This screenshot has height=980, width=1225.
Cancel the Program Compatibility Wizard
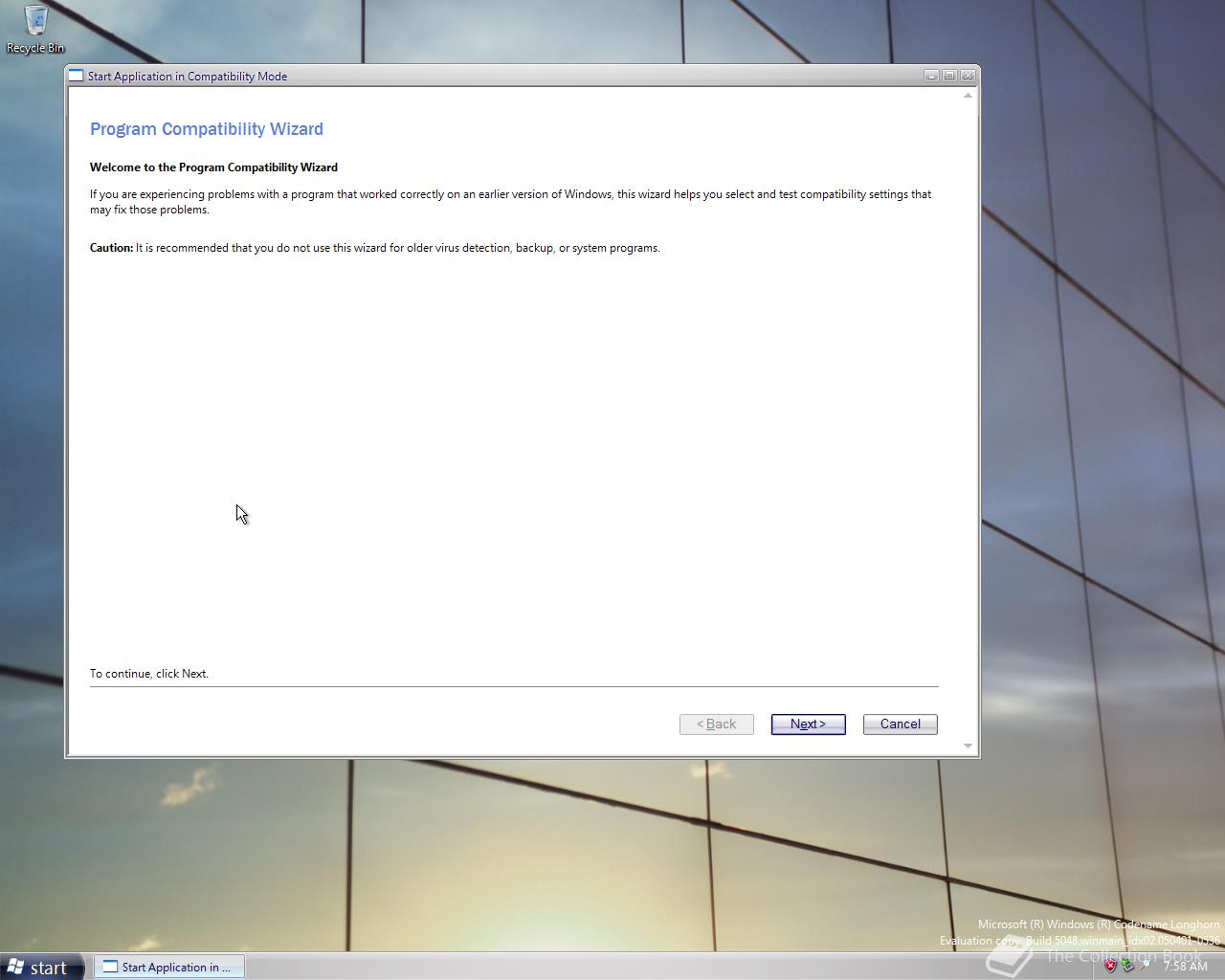(x=900, y=724)
